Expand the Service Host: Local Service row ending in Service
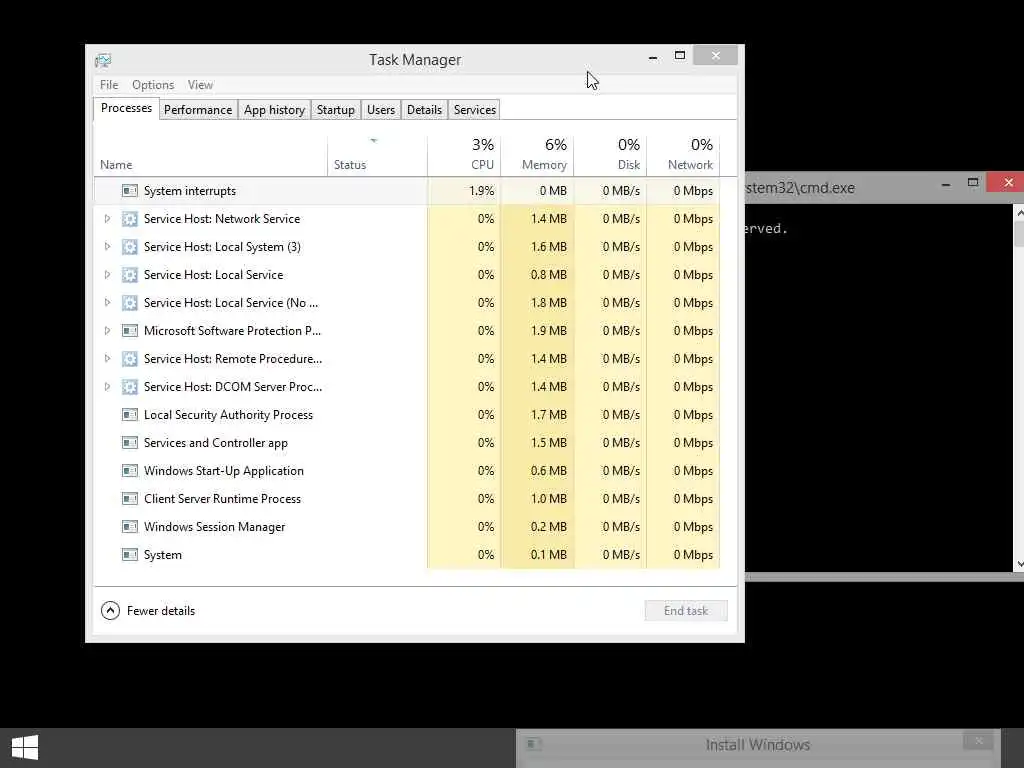 [x=107, y=275]
